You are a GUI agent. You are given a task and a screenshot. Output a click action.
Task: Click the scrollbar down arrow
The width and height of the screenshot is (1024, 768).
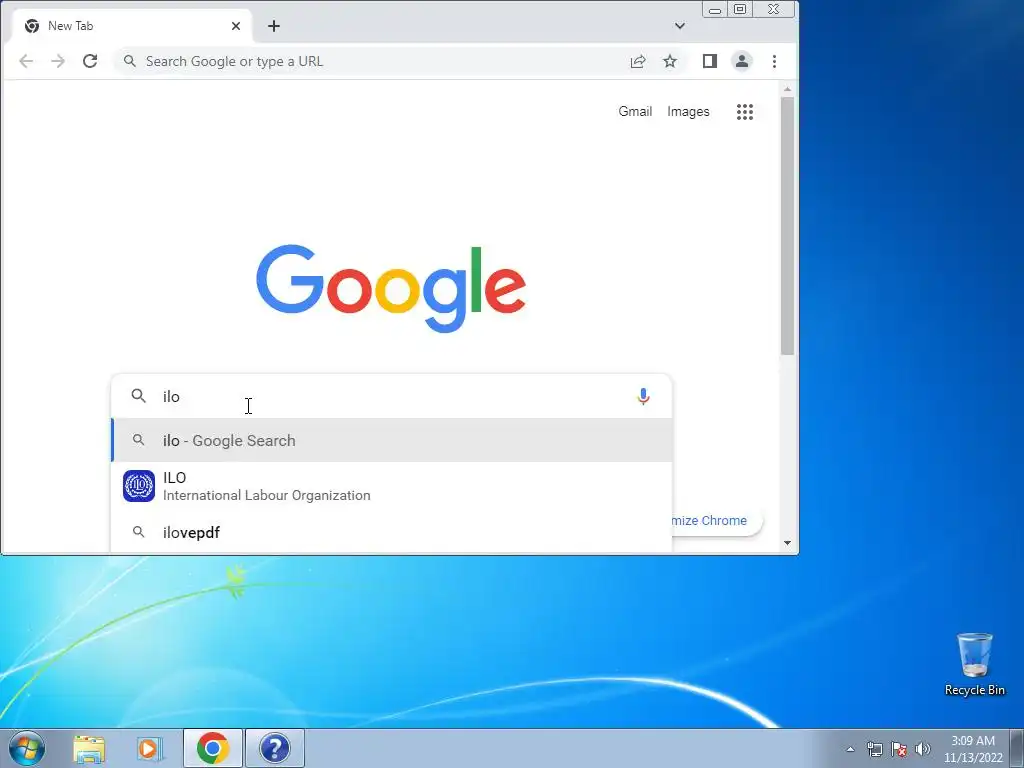(788, 543)
